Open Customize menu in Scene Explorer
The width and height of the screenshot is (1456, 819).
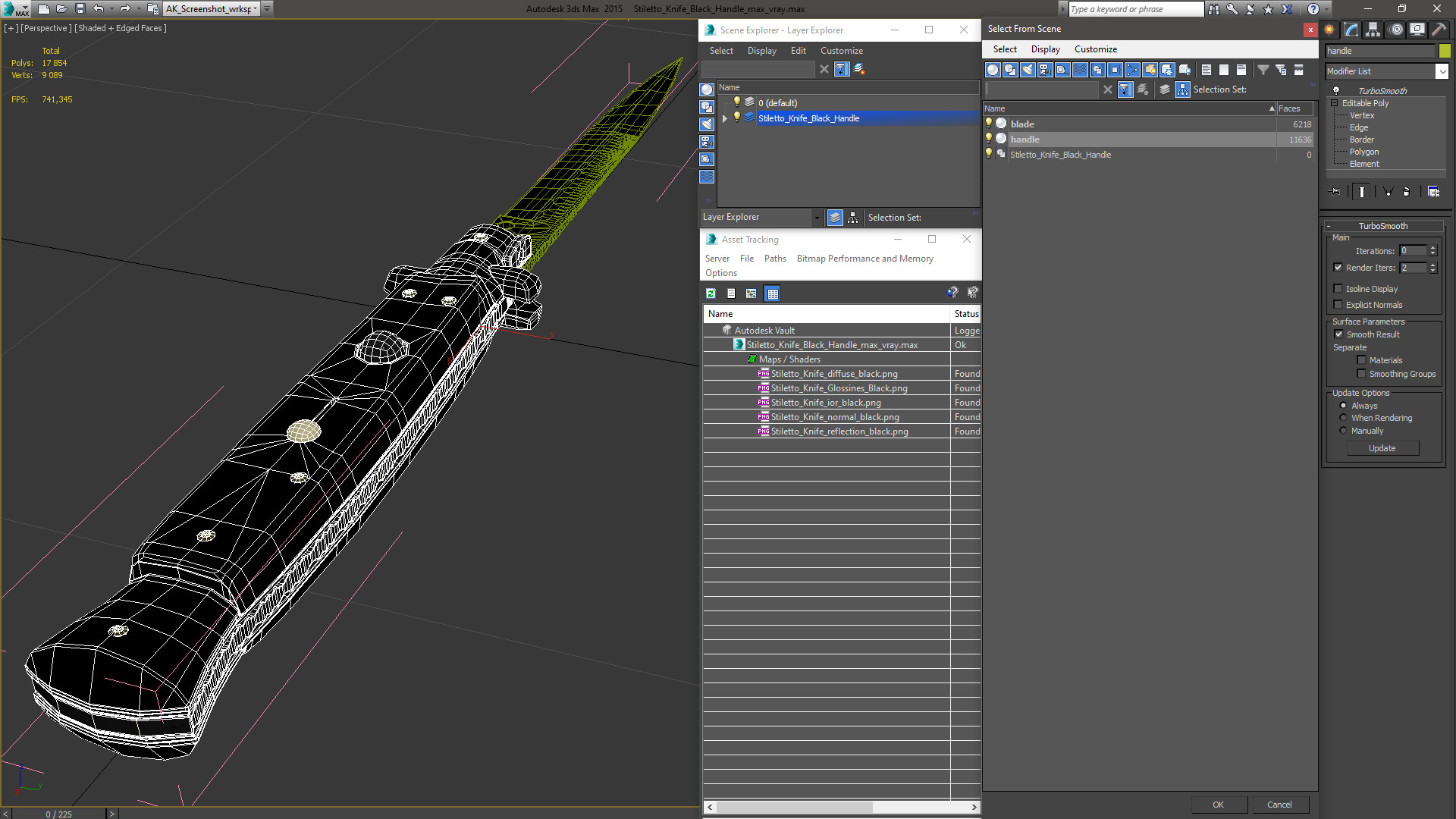pos(841,51)
